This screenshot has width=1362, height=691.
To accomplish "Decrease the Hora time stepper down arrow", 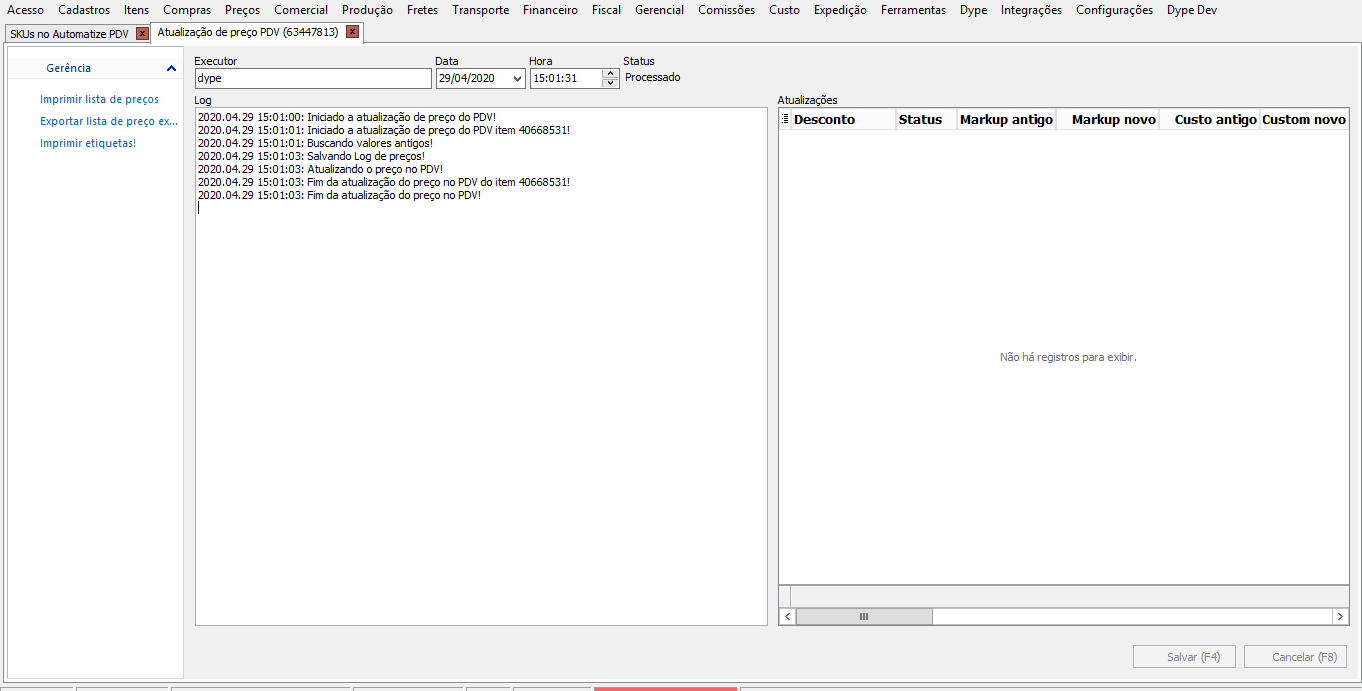I will (x=611, y=83).
